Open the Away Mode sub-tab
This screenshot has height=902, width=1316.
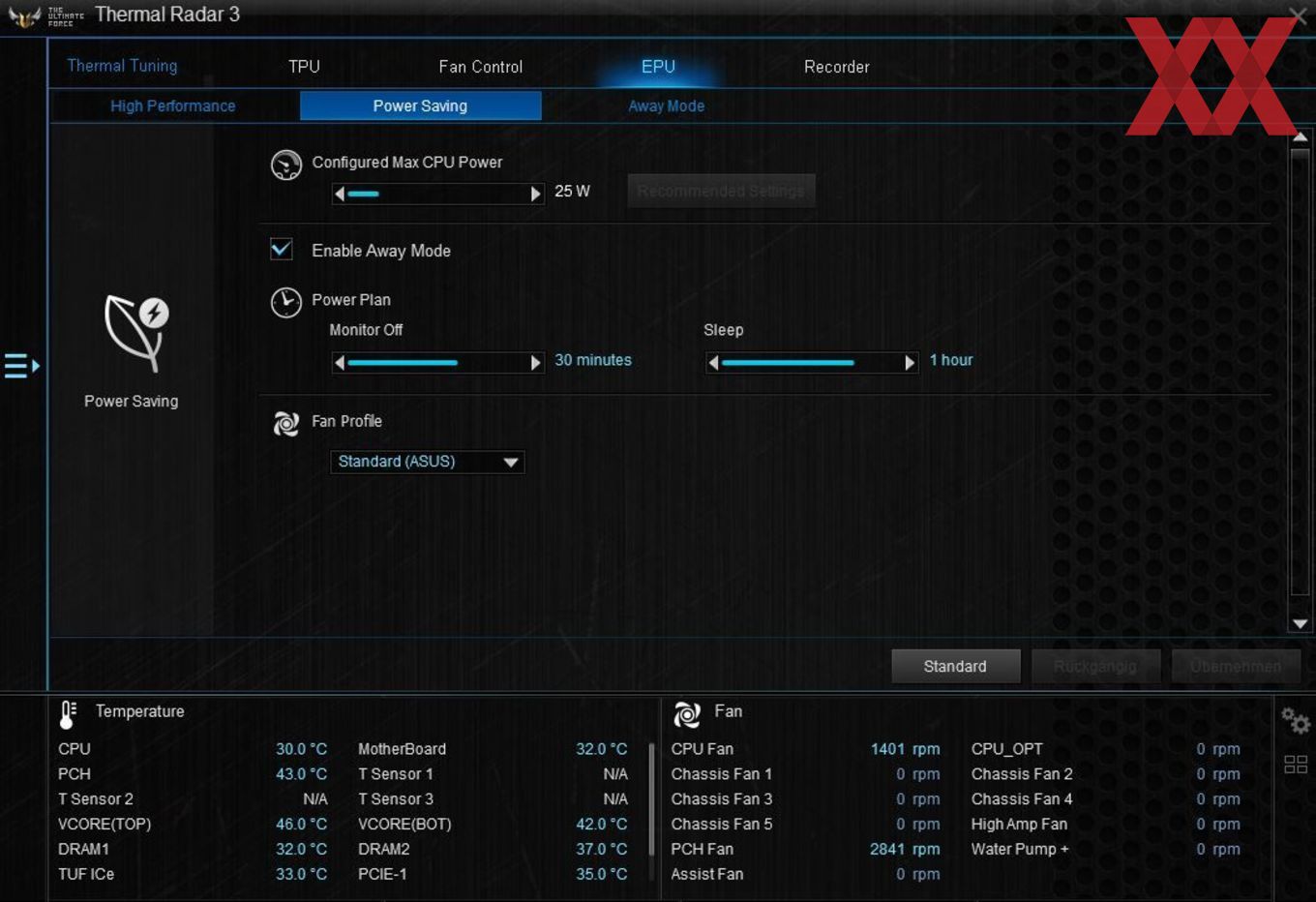[x=667, y=105]
